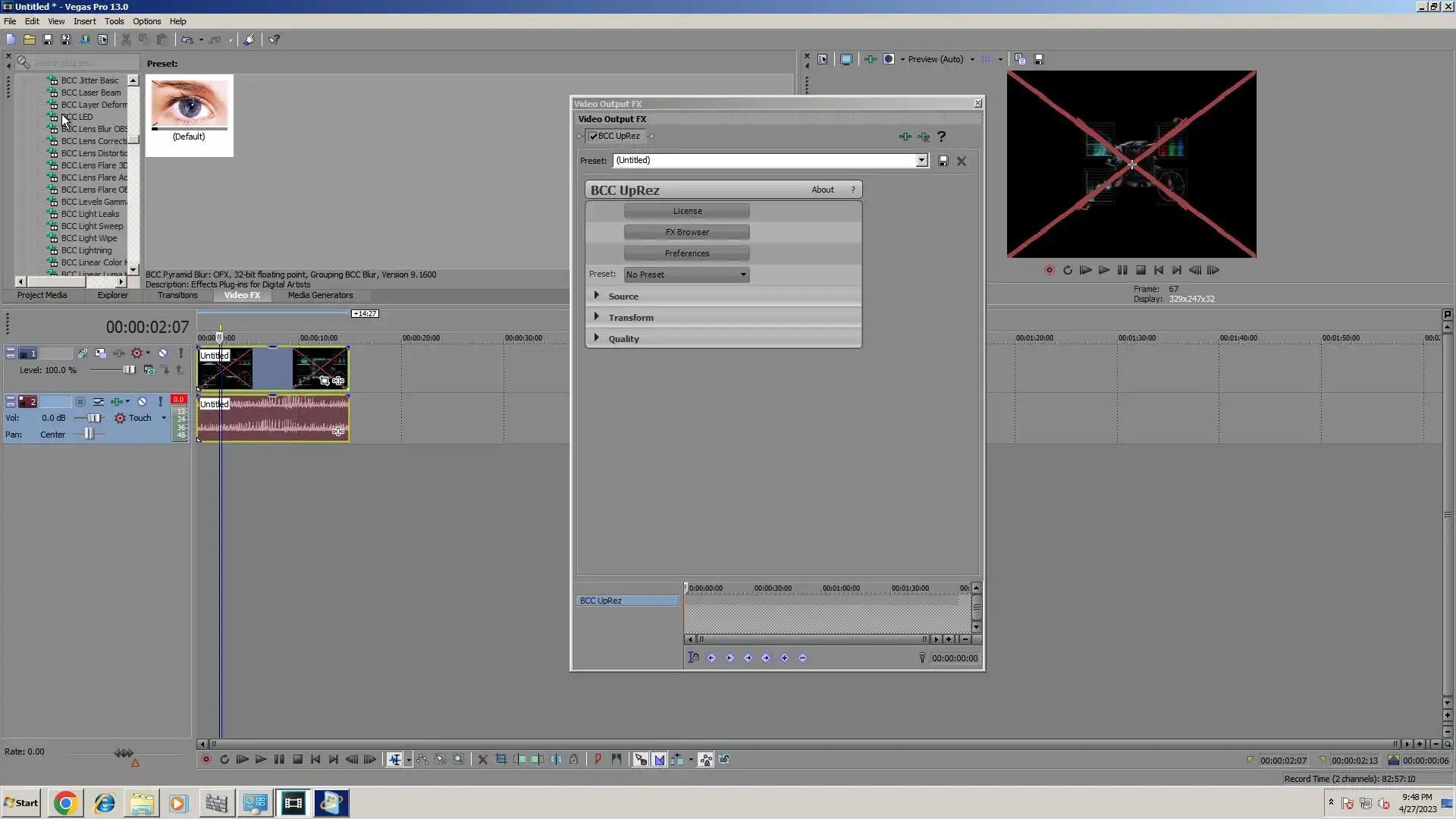
Task: Expand the Source parameter group
Action: click(597, 296)
